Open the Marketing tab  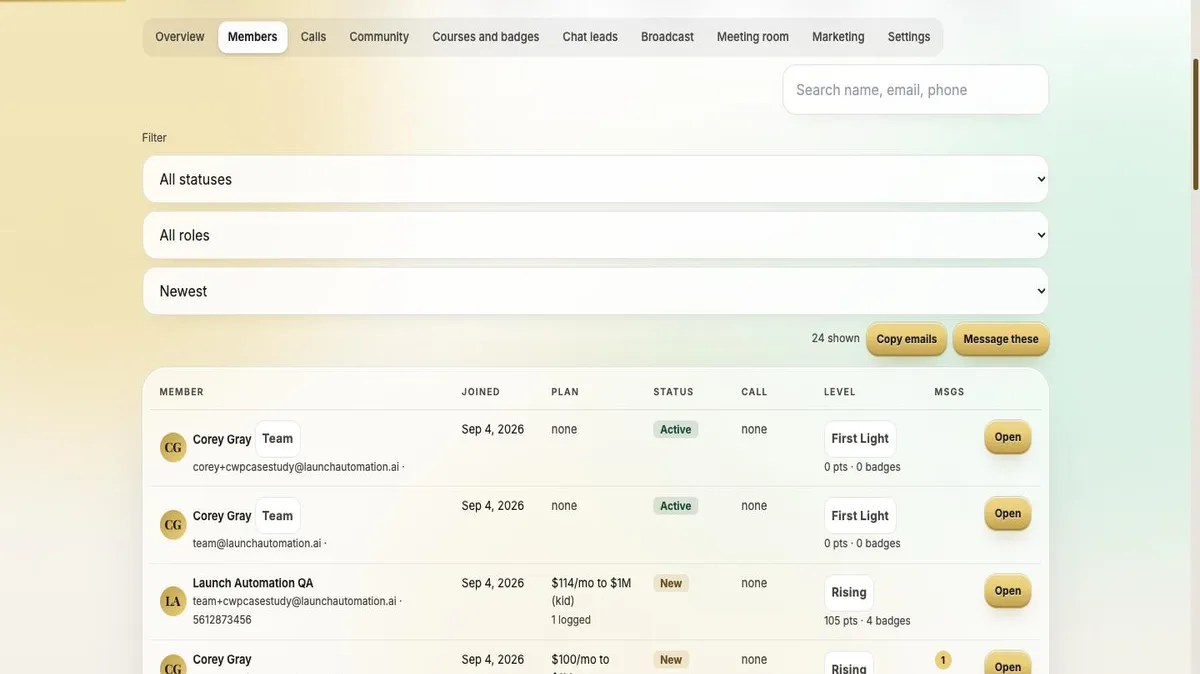pos(838,37)
